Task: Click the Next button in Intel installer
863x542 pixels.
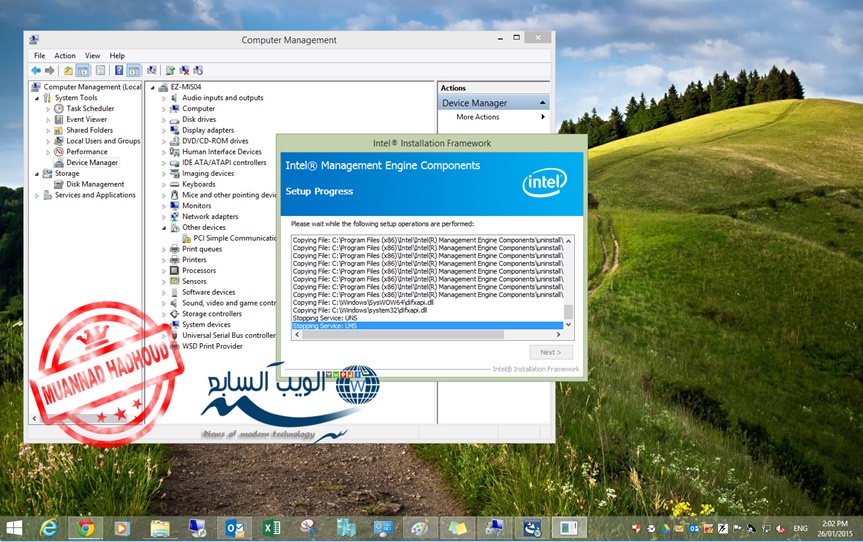Action: (x=551, y=352)
